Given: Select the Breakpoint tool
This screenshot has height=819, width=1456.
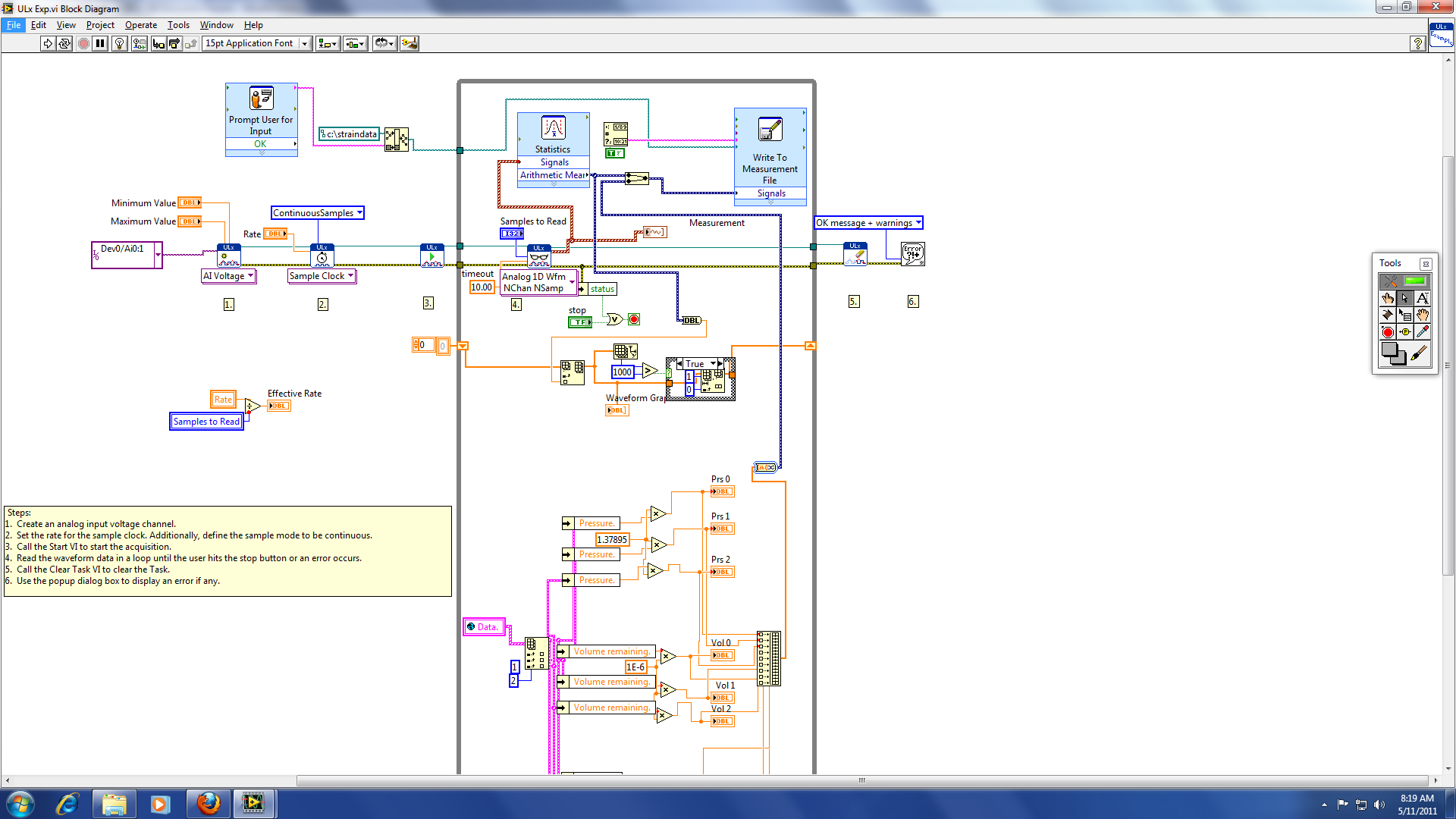Looking at the screenshot, I should [x=1387, y=332].
